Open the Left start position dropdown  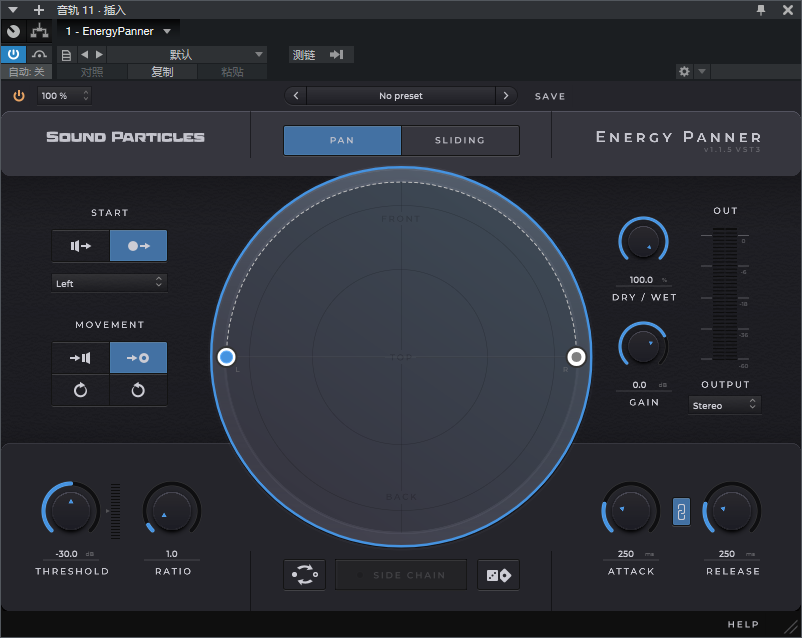[x=109, y=283]
